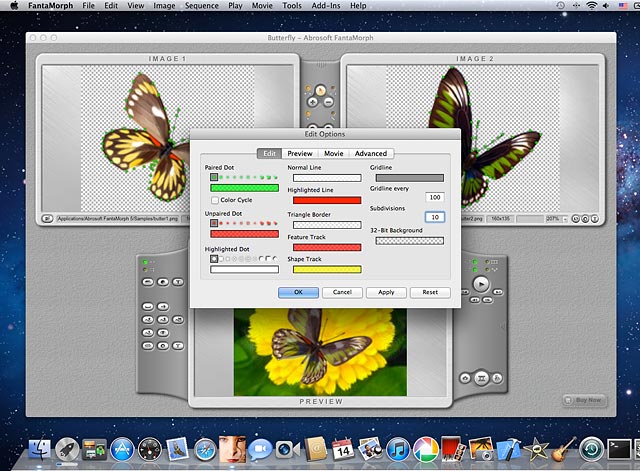Open Time Machine icon in the dock
This screenshot has width=640, height=471.
coord(591,449)
